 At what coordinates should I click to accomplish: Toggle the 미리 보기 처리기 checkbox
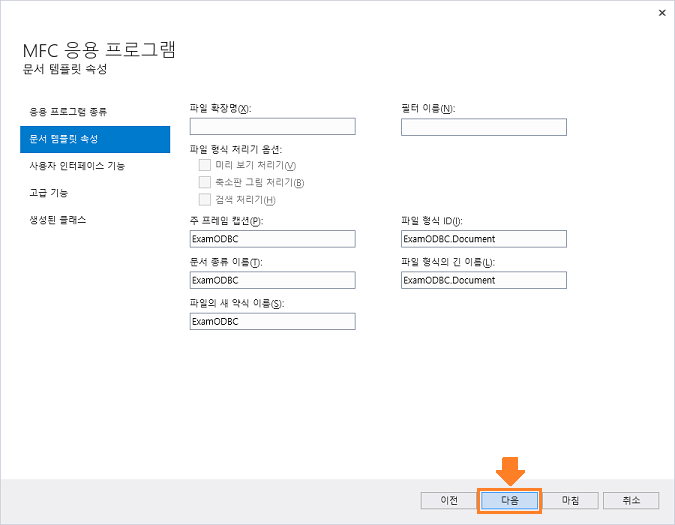coord(205,165)
